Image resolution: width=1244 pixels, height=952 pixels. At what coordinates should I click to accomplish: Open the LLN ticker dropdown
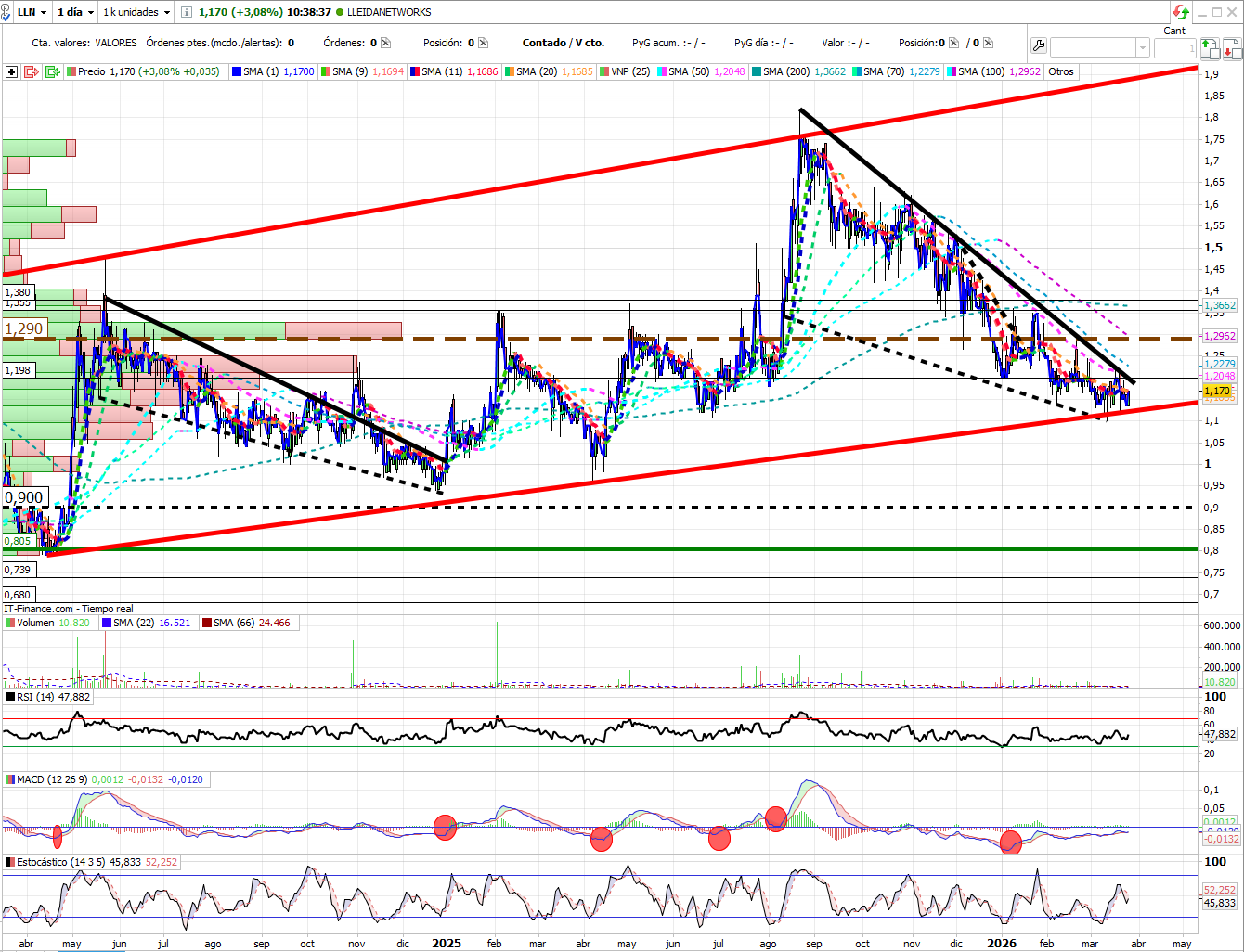[x=32, y=12]
